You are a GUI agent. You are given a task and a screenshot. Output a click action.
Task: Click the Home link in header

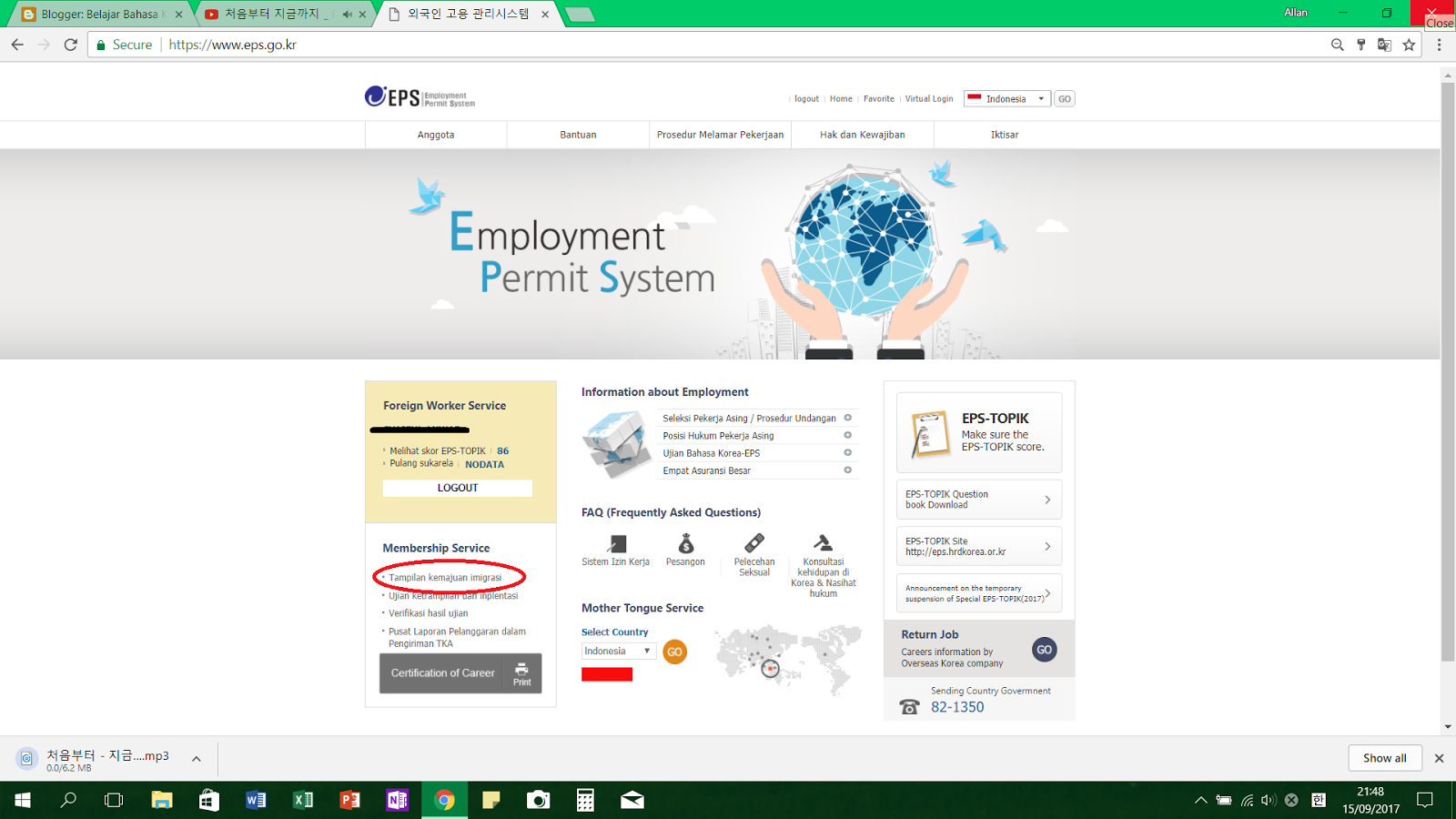tap(841, 98)
